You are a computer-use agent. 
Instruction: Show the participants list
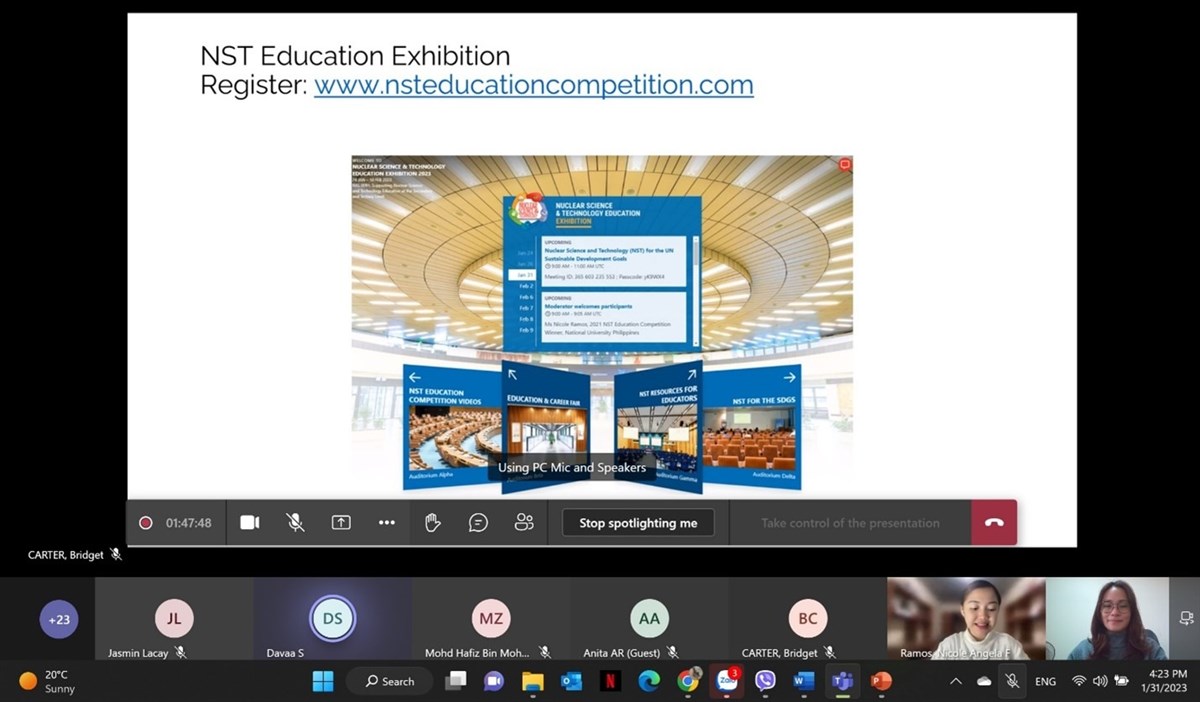pyautogui.click(x=524, y=523)
